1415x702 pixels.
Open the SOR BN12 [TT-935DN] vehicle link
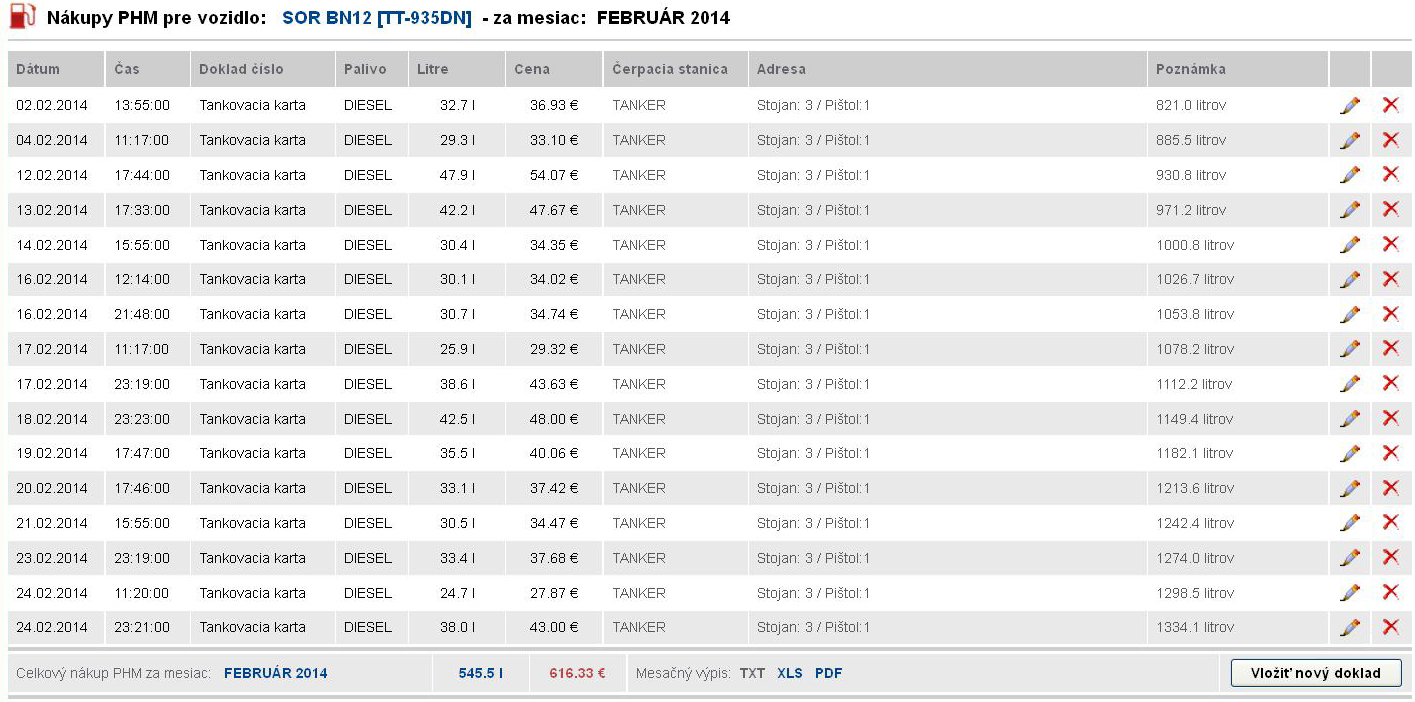[377, 18]
